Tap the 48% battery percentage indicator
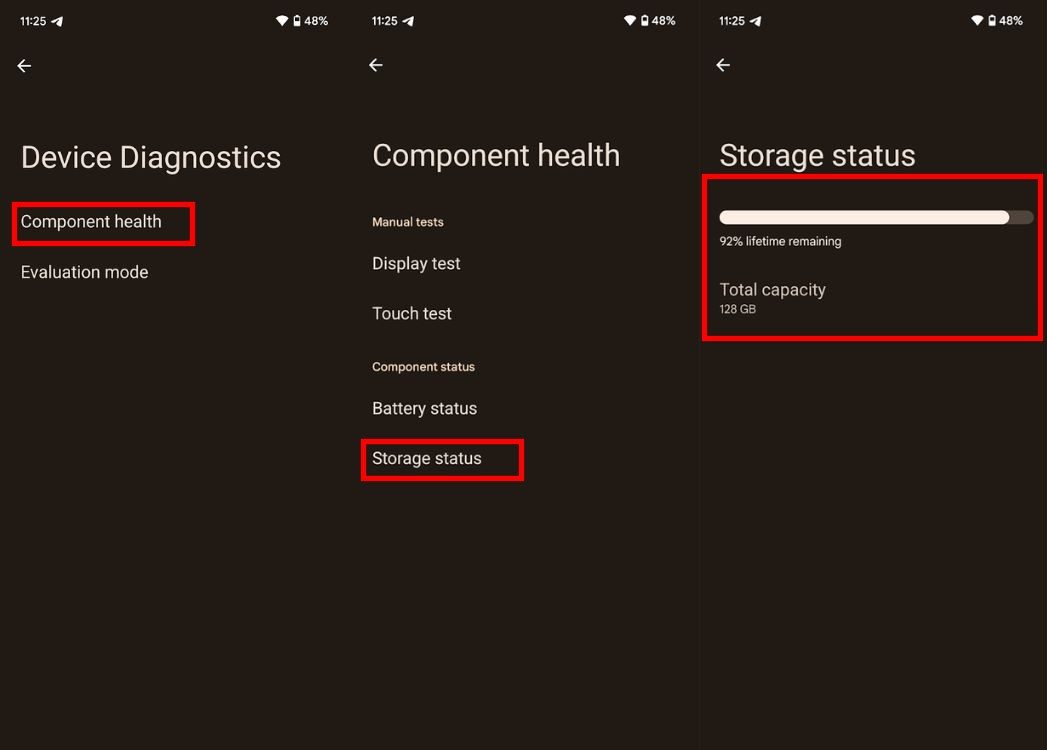 tap(316, 20)
